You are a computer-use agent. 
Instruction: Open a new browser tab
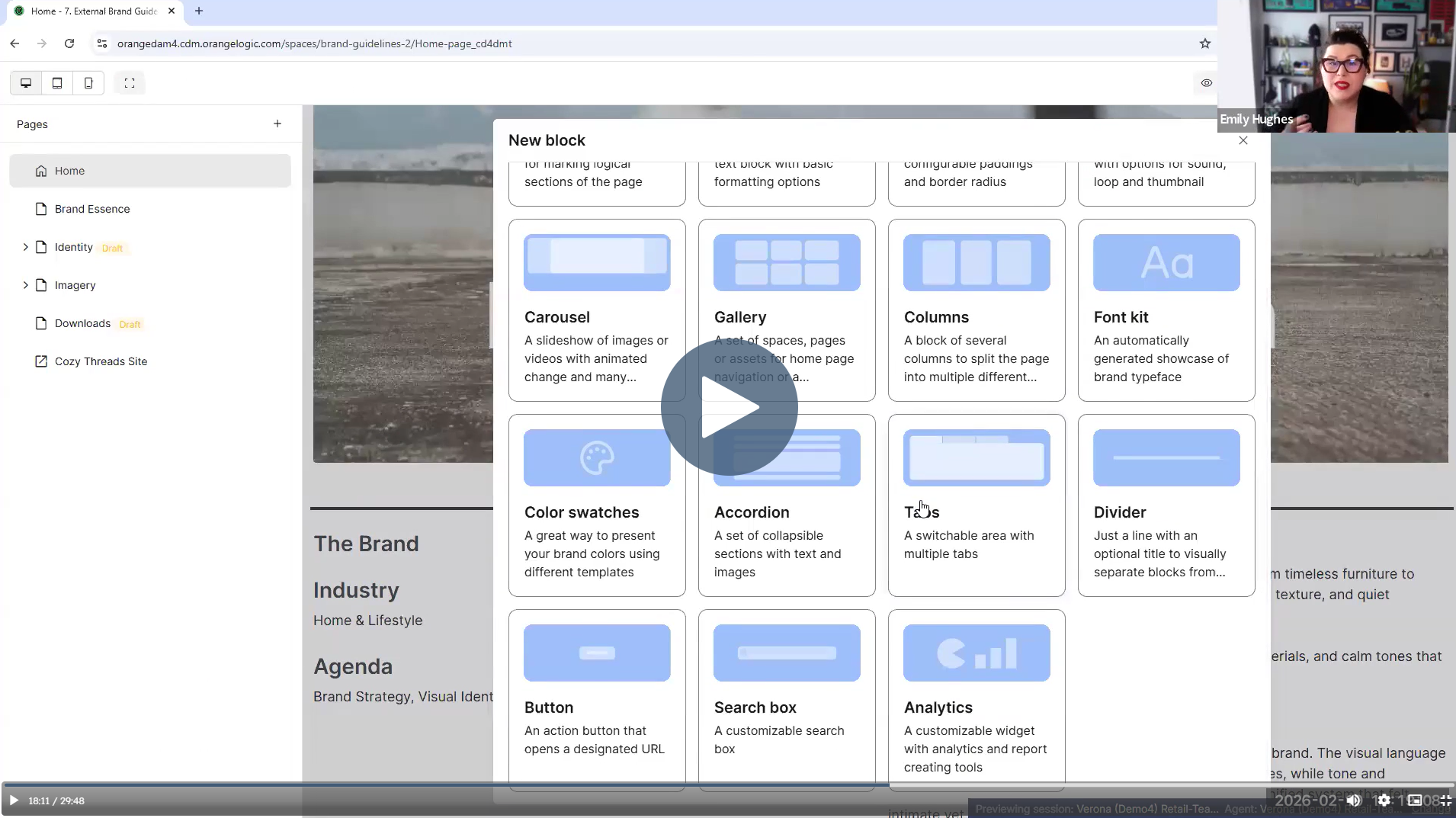[199, 11]
